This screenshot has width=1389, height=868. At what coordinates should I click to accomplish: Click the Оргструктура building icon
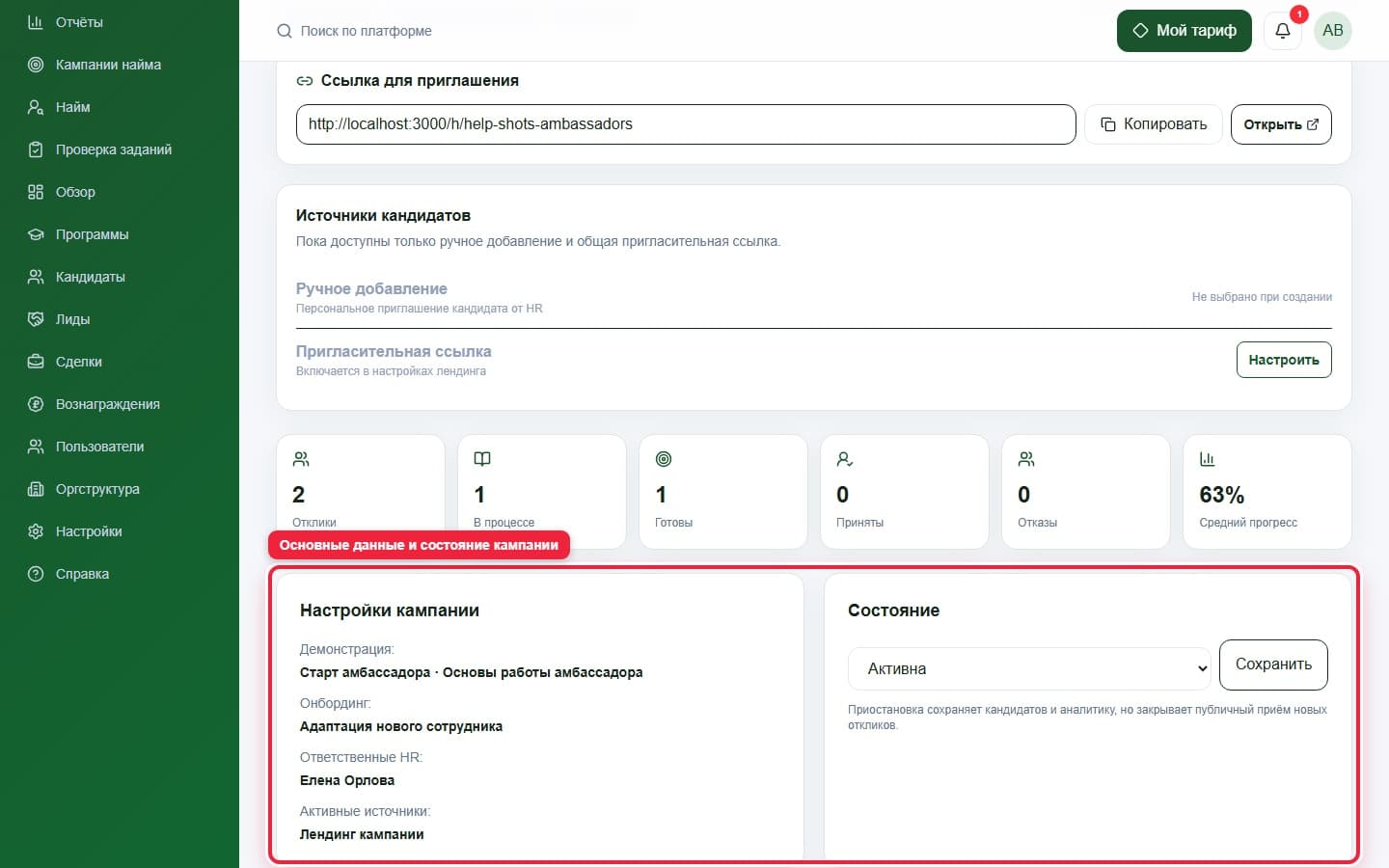pyautogui.click(x=36, y=489)
